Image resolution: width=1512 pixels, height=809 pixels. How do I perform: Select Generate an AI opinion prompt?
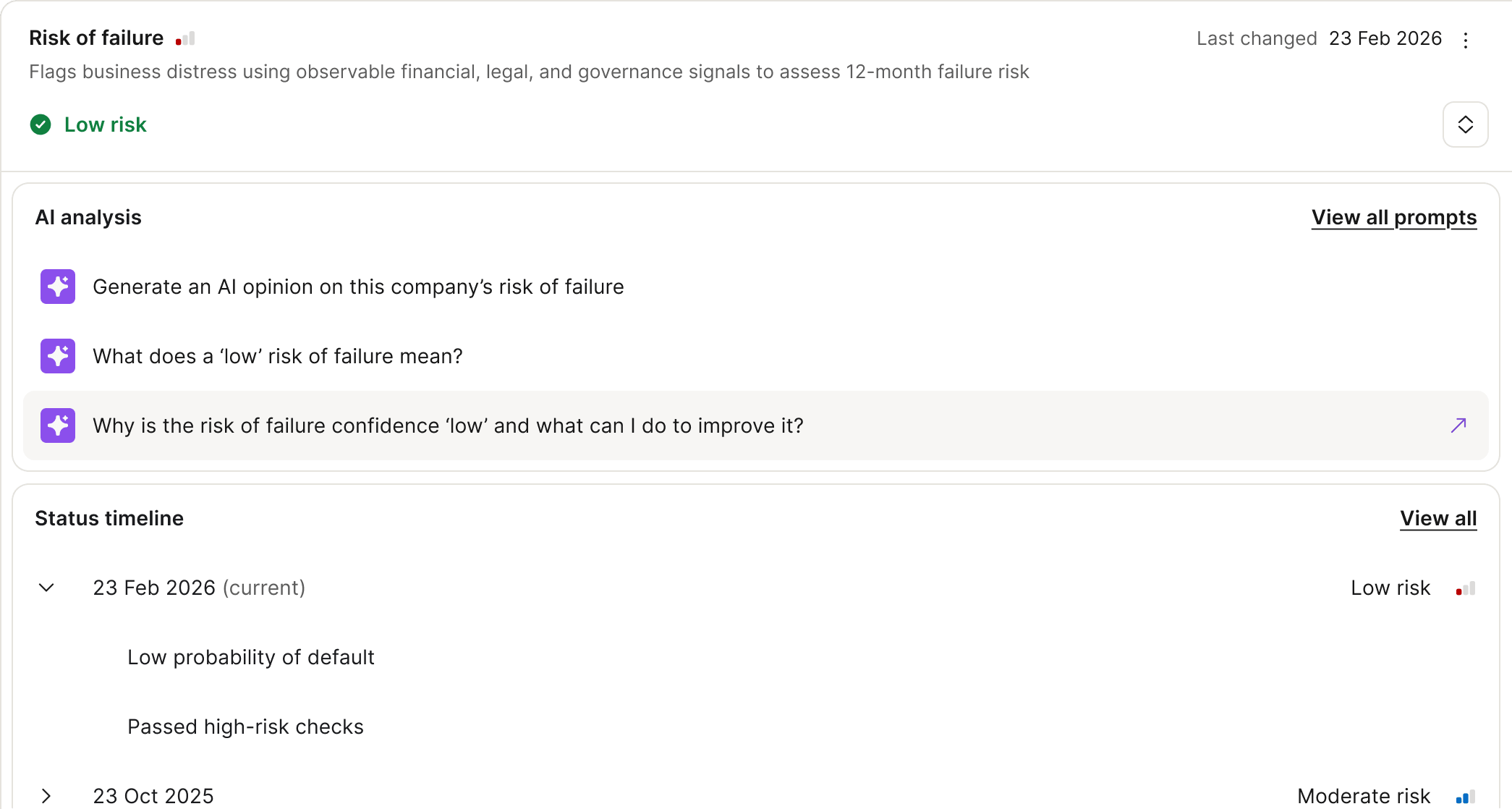pos(358,287)
